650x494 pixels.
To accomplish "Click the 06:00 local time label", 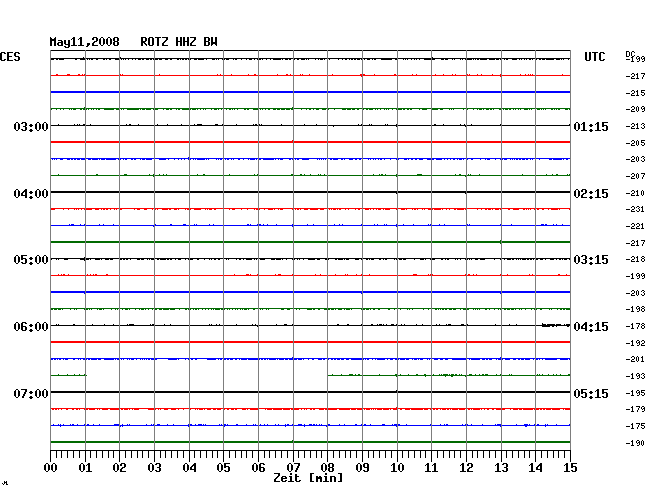I will click(x=31, y=327).
